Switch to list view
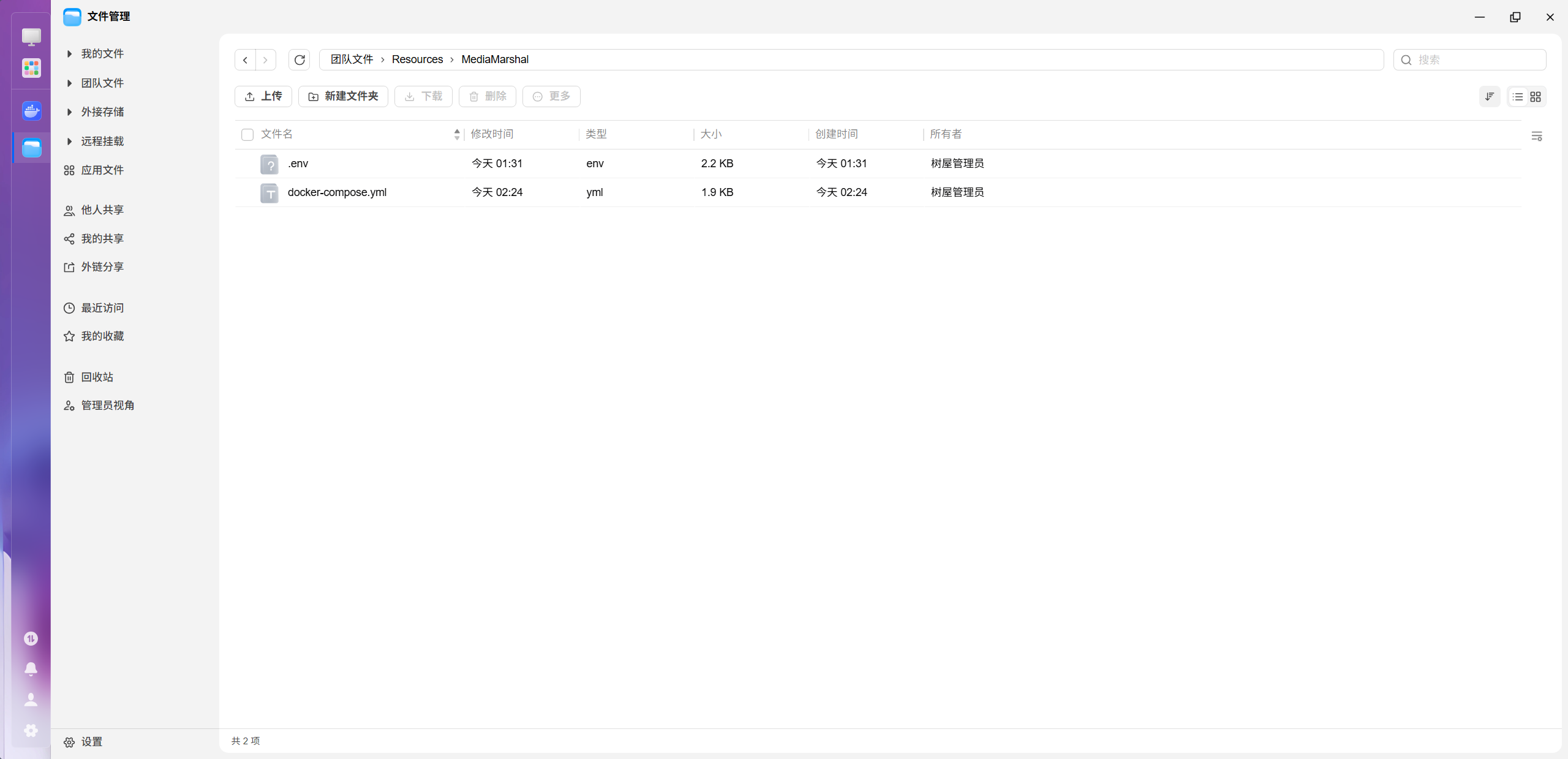 pos(1518,97)
